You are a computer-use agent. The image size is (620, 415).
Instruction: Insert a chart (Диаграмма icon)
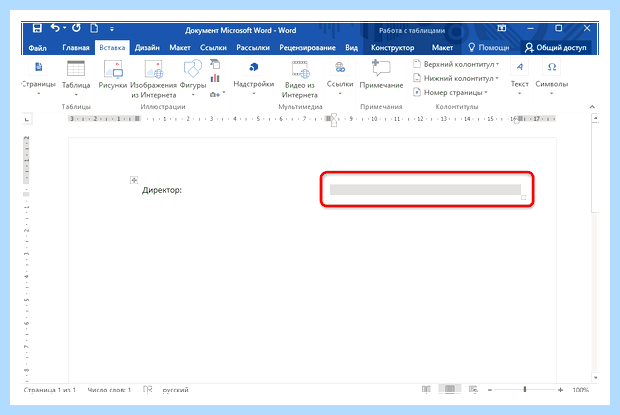(x=215, y=78)
